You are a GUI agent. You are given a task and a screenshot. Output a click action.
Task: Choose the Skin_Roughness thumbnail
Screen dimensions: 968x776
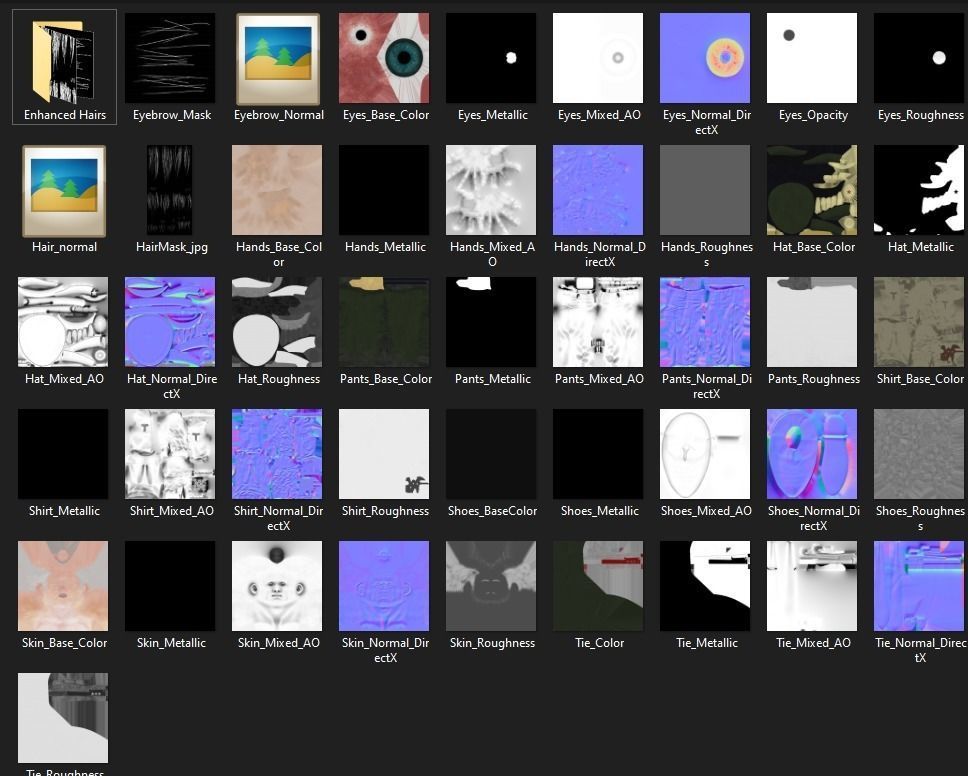coord(491,586)
